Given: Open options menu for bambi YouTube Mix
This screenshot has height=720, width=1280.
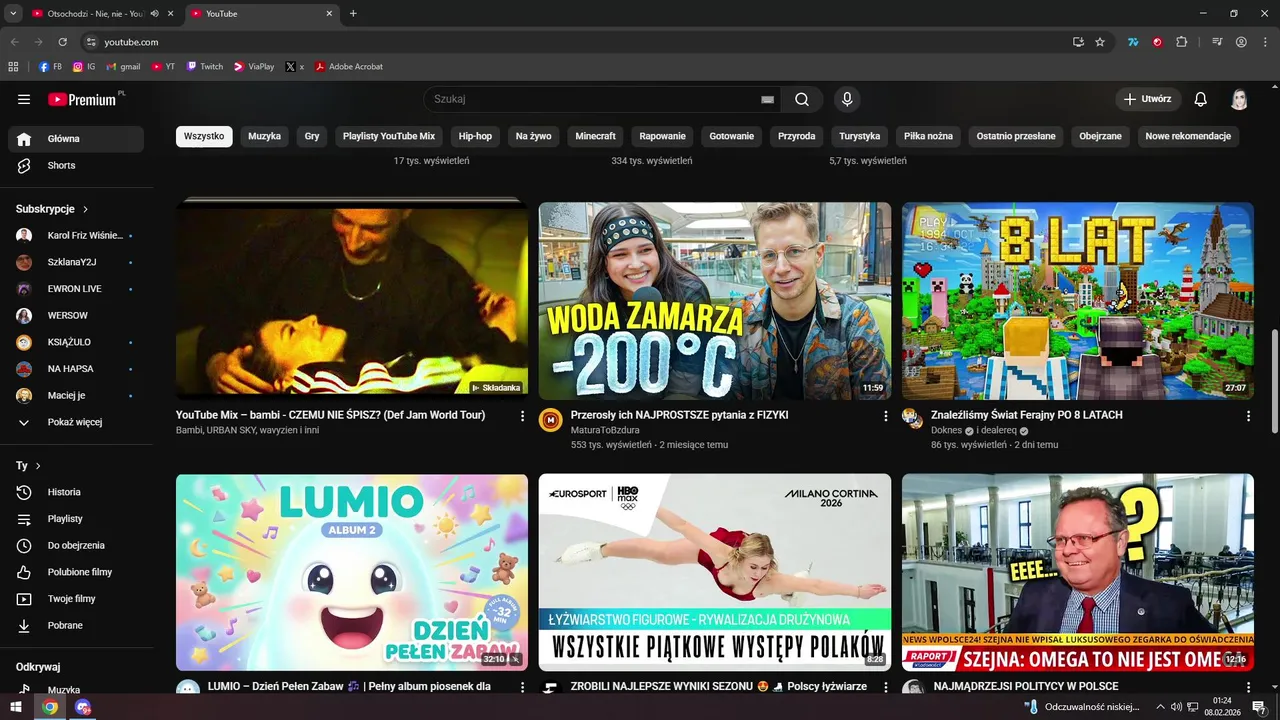Looking at the screenshot, I should pyautogui.click(x=522, y=416).
